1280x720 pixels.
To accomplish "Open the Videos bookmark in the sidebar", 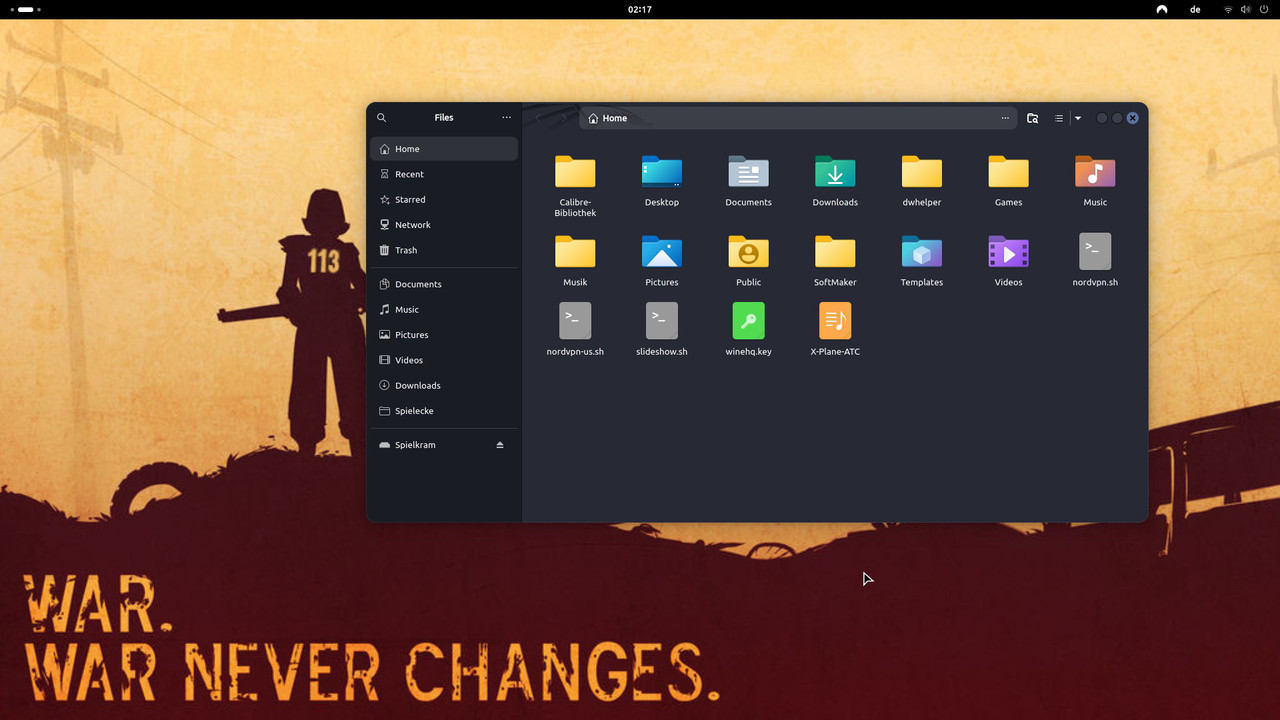I will pyautogui.click(x=444, y=360).
